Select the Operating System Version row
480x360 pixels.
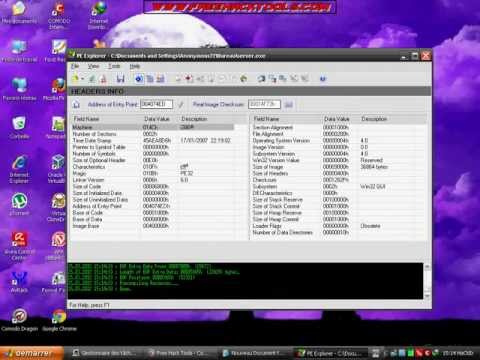(x=339, y=140)
